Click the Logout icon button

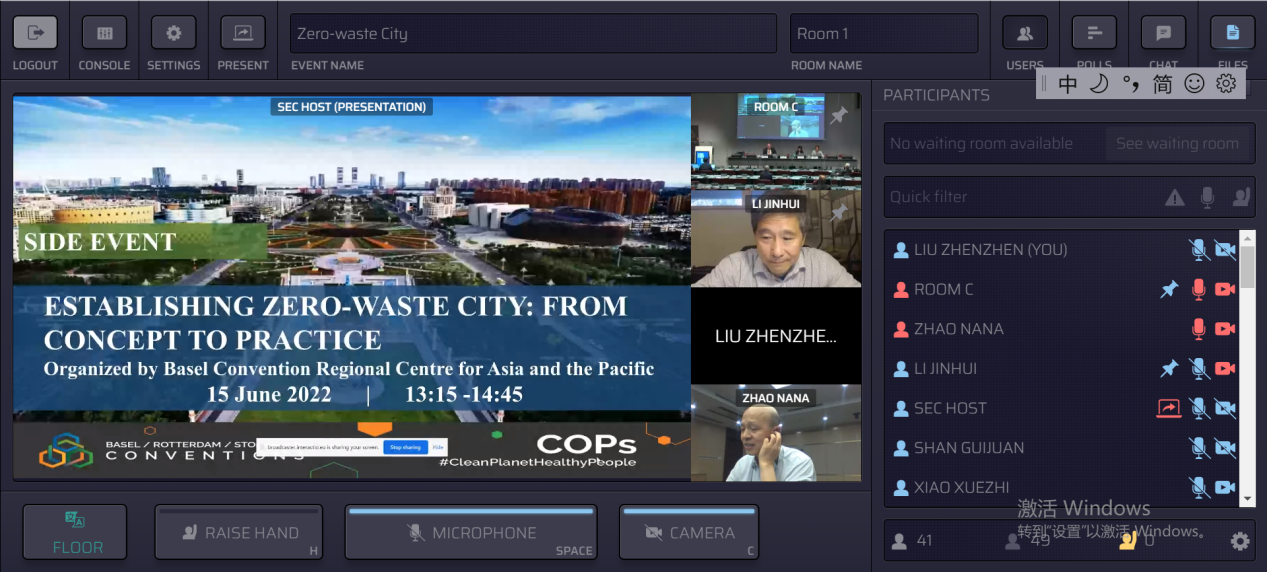35,33
